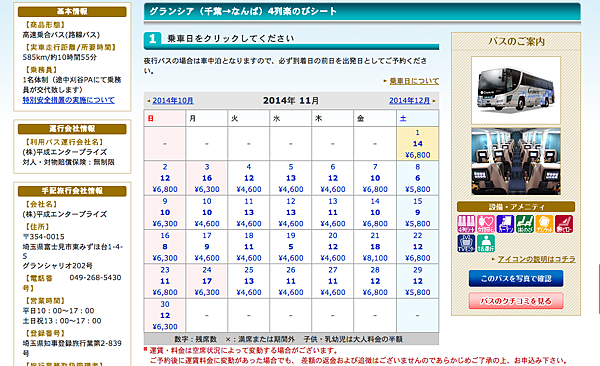Open 特別安全措置の実施について link
600x366 pixels.
[68, 100]
